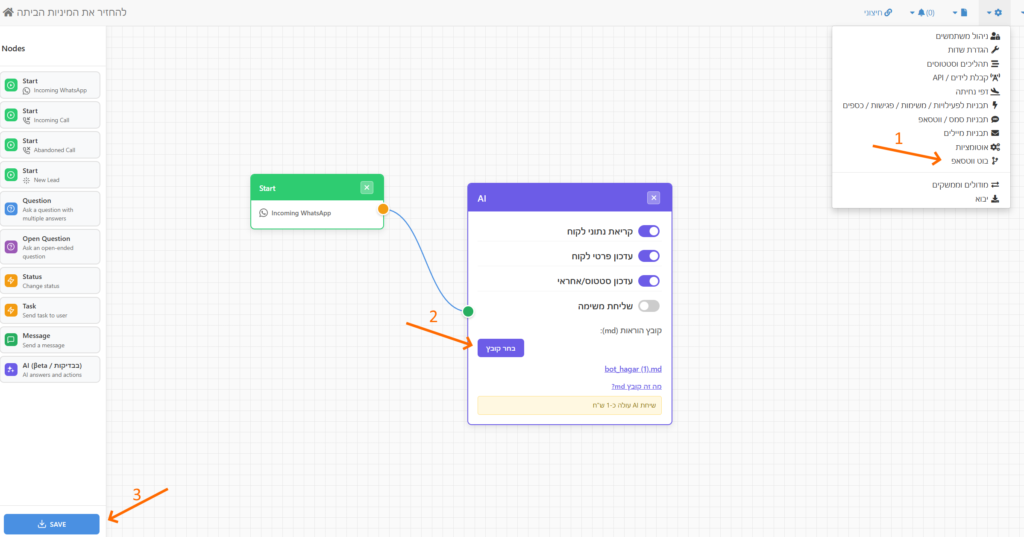Pick the Start Incoming Call node icon

click(x=11, y=115)
